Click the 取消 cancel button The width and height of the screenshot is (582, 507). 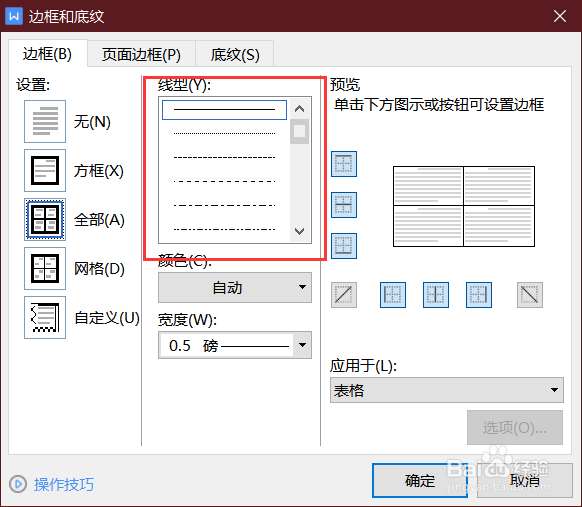point(524,481)
